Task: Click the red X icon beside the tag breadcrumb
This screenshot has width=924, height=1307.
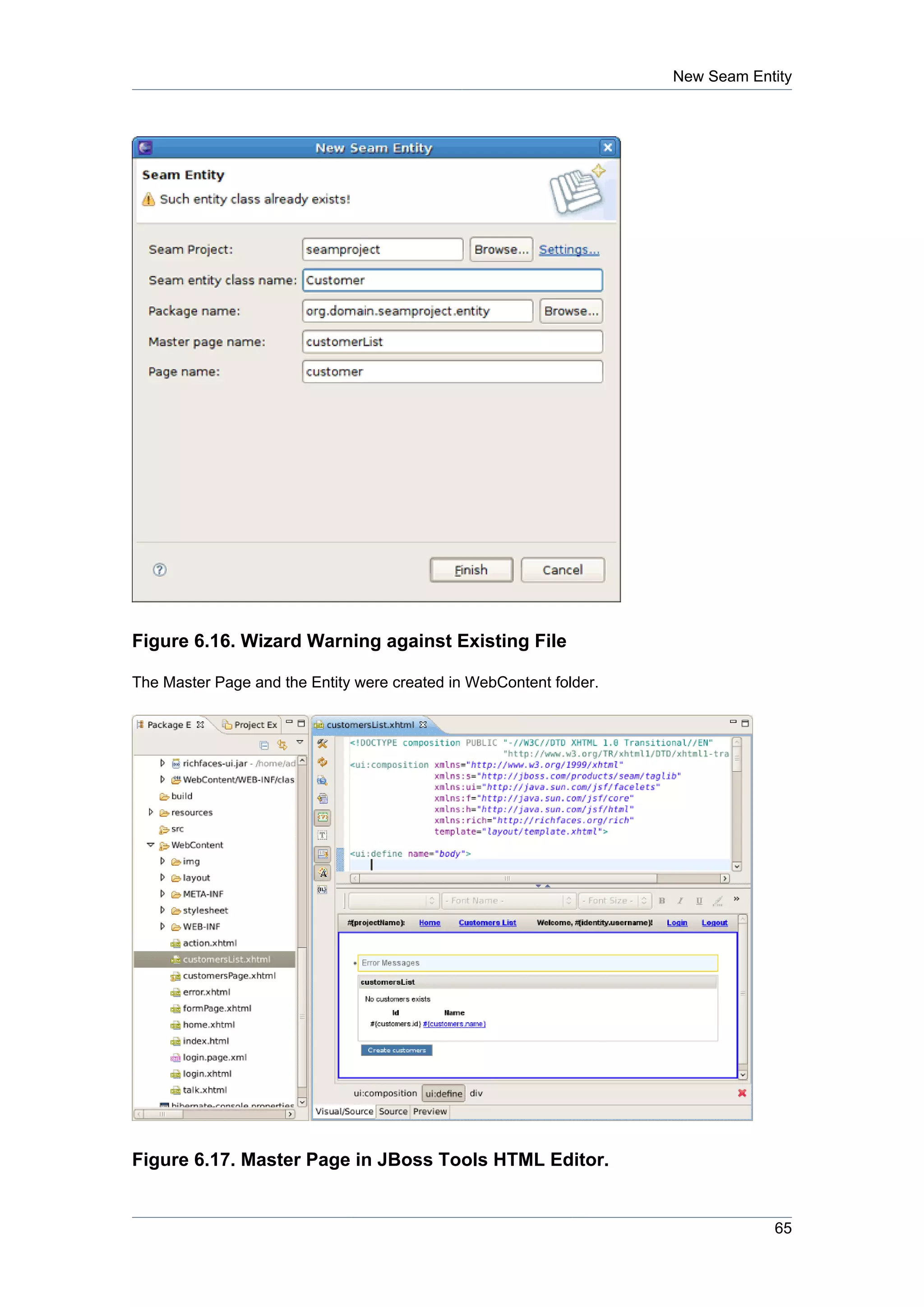Action: (x=742, y=1093)
